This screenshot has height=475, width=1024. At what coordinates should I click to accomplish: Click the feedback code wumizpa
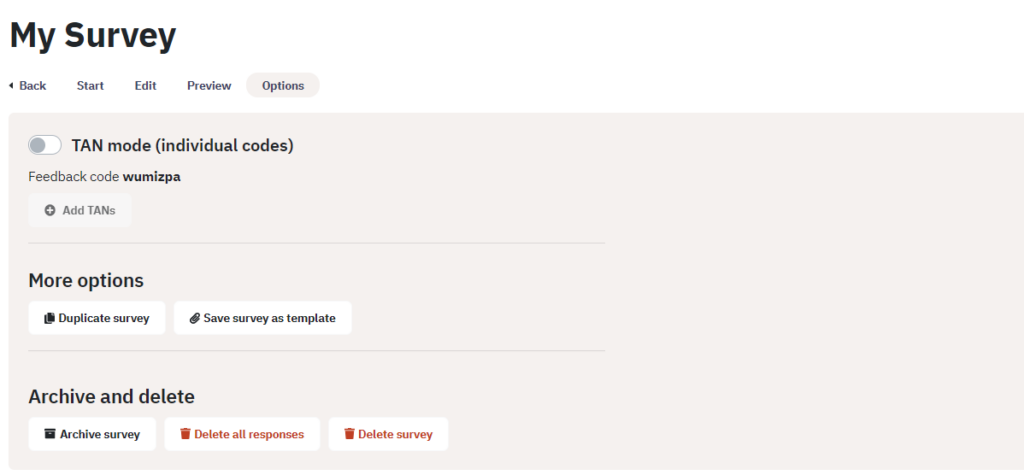click(152, 177)
